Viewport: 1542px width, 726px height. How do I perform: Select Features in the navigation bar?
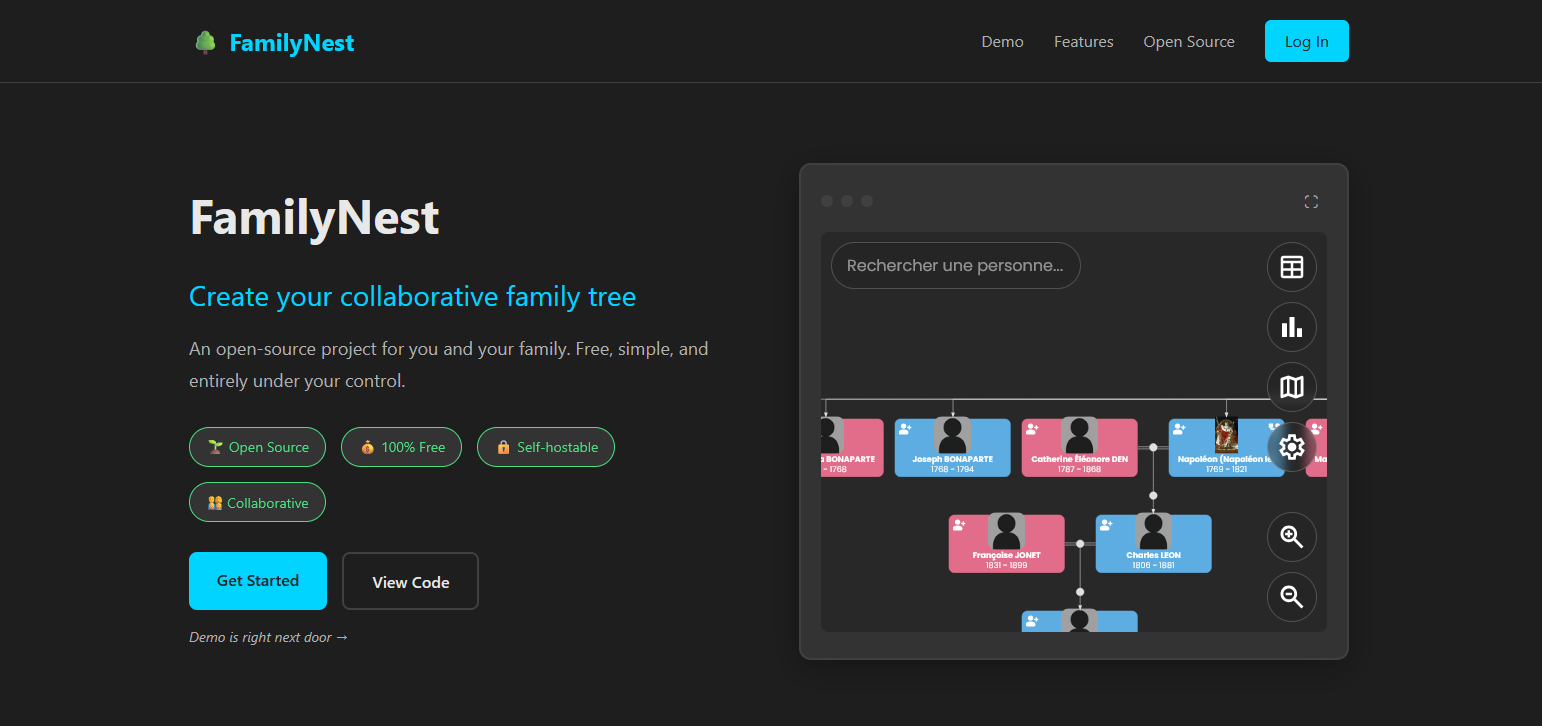[1083, 41]
